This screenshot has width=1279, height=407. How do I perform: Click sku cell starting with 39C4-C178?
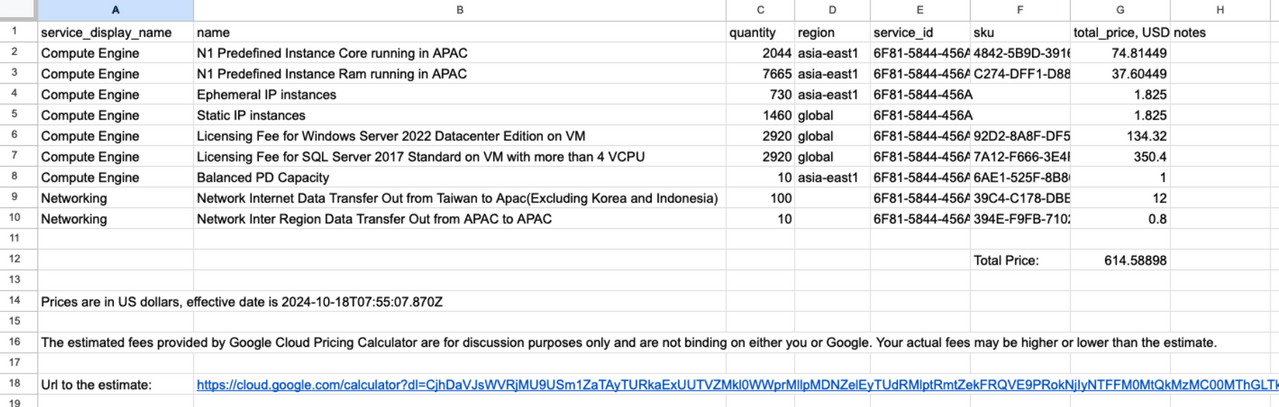tap(1020, 198)
